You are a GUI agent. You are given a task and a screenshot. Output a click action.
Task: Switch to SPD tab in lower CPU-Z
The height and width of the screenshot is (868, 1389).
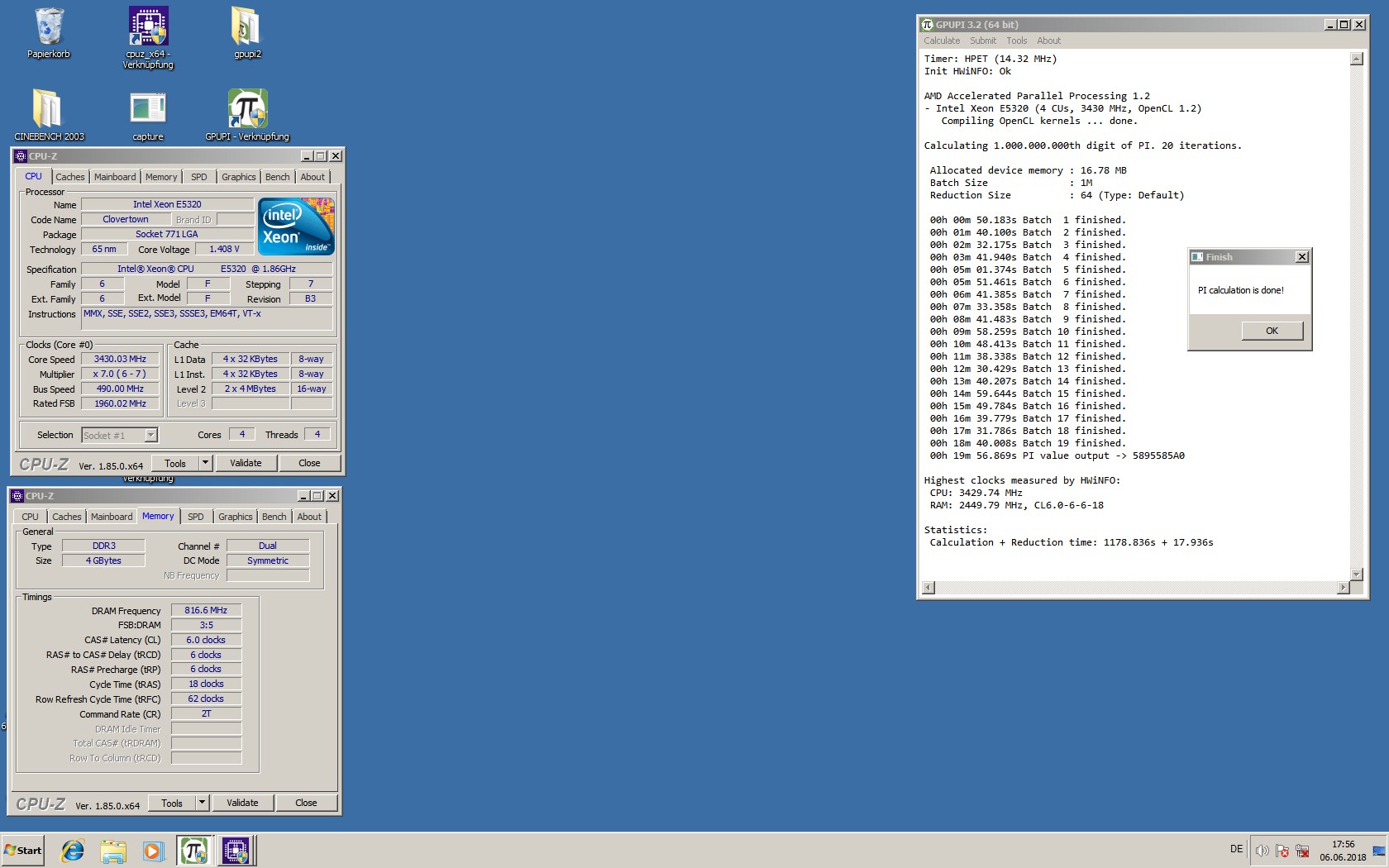(x=196, y=517)
